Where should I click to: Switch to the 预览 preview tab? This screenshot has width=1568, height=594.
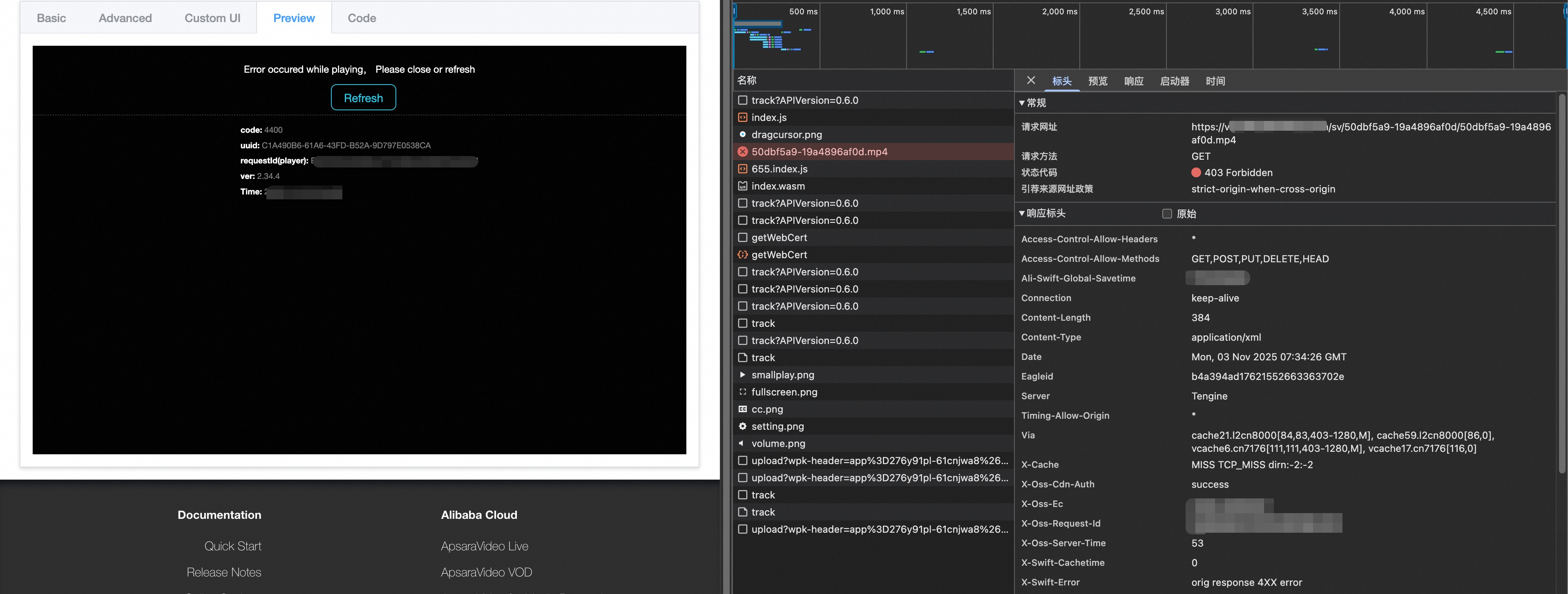[x=1097, y=81]
